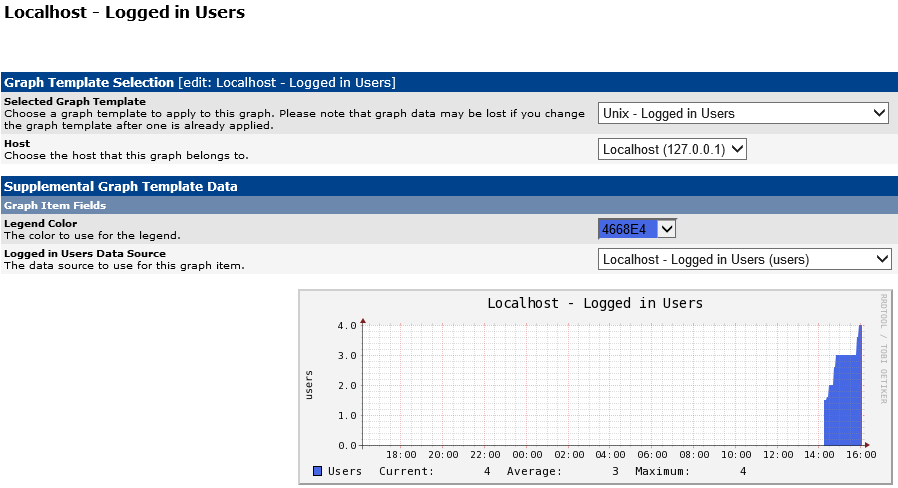
Task: Click the Graph Item Fields subheader
Action: point(55,205)
